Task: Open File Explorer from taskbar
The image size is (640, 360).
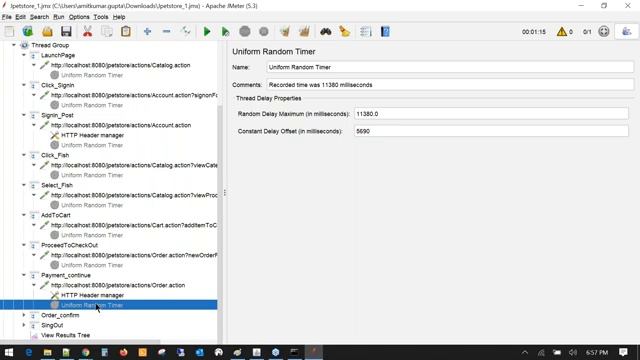Action: click(x=47, y=352)
